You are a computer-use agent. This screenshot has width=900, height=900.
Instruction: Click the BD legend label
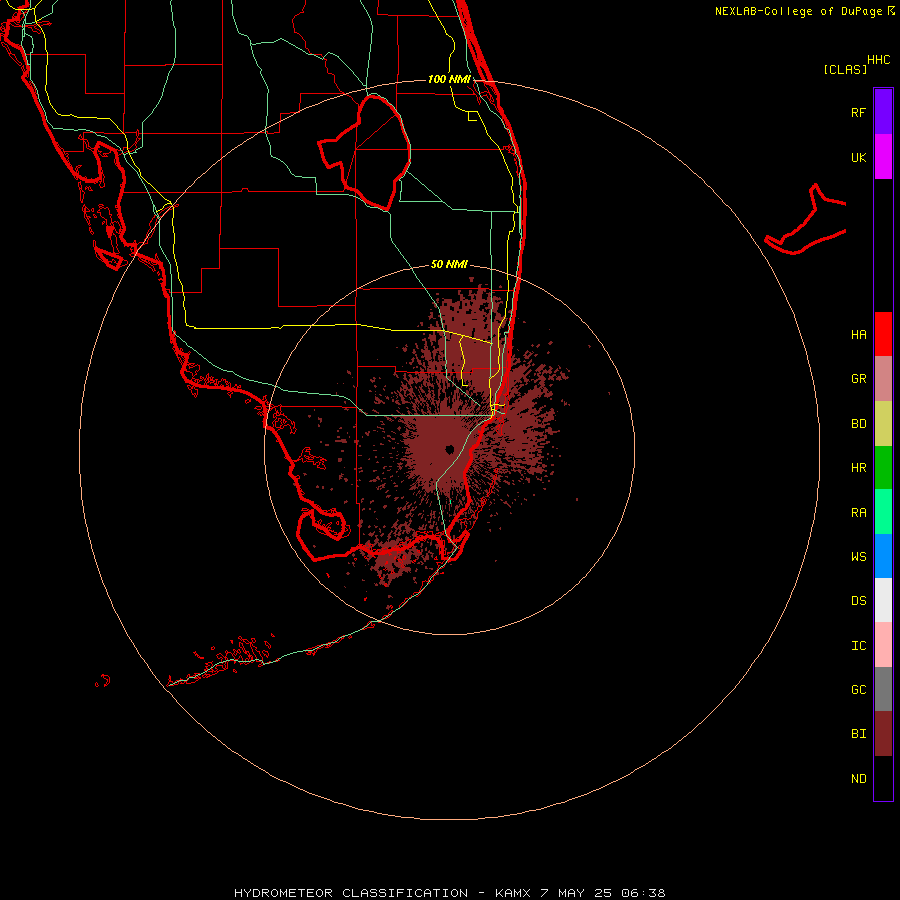point(858,424)
